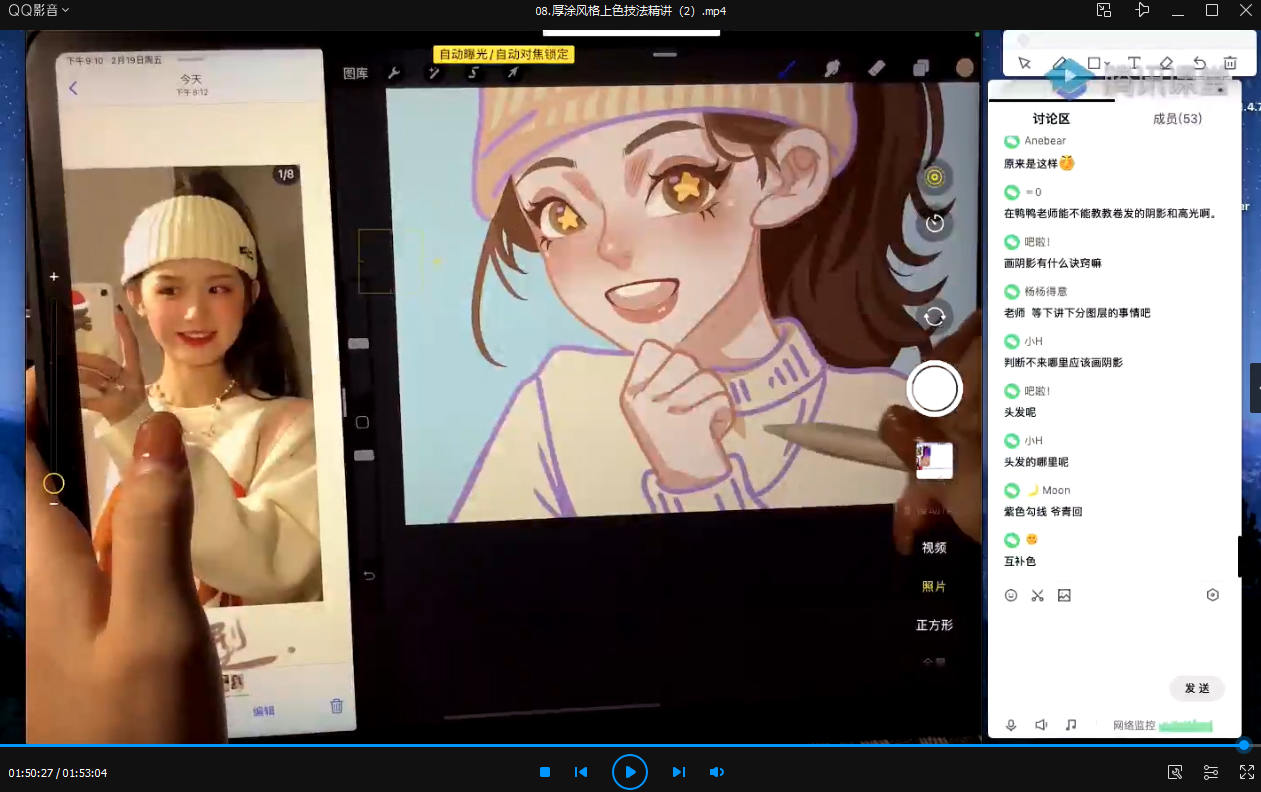Click the 自动曝光/自动对焦锁定 yellow label

coord(504,54)
